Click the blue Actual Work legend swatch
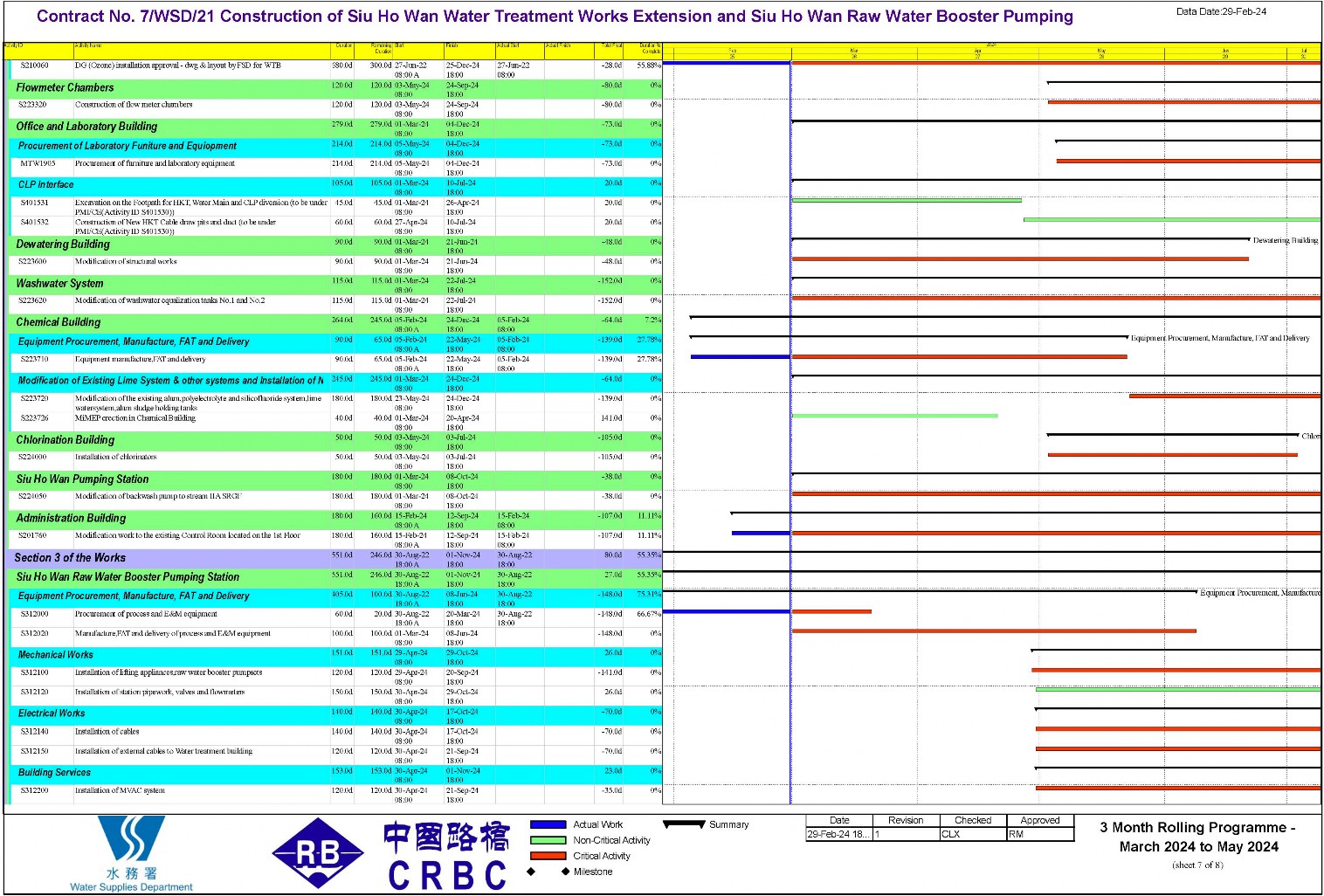 pos(548,824)
